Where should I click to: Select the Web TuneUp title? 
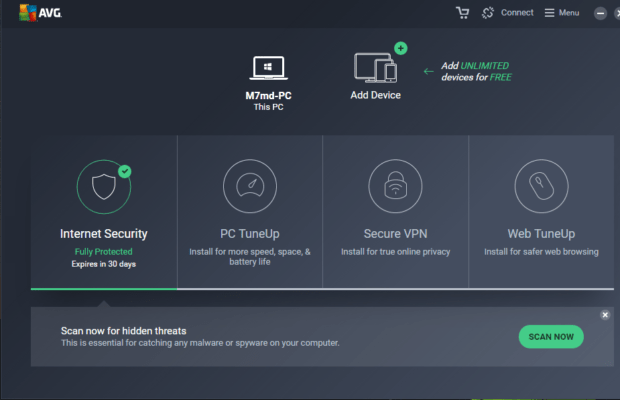541,234
